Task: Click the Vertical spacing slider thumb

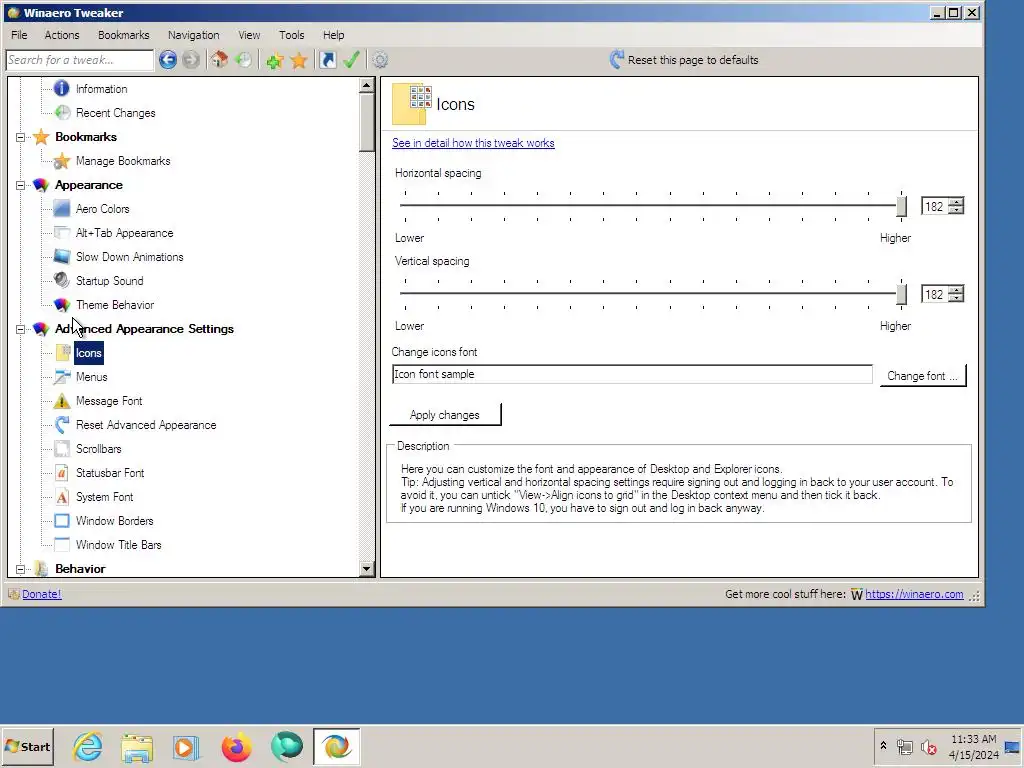Action: pyautogui.click(x=901, y=294)
